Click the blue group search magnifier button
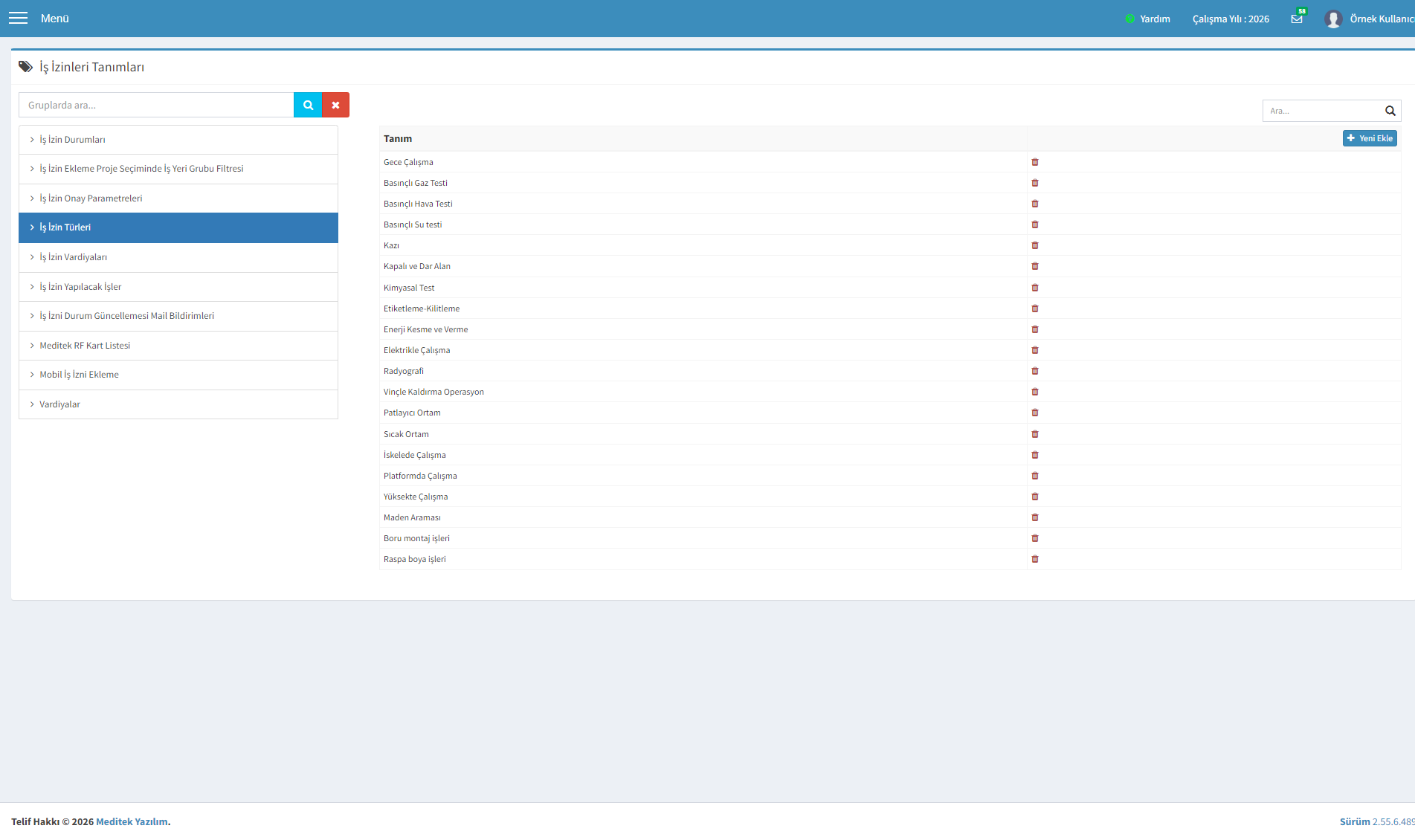Viewport: 1415px width, 840px height. [308, 105]
